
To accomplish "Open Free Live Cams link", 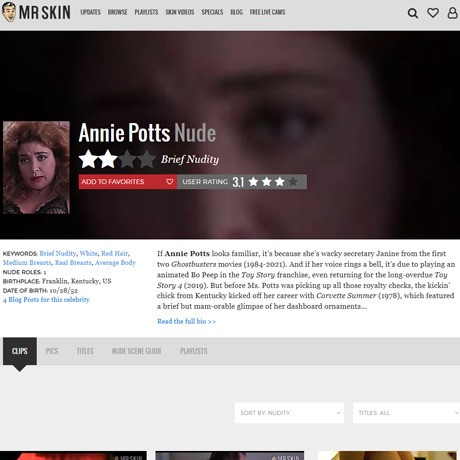I will coord(267,12).
